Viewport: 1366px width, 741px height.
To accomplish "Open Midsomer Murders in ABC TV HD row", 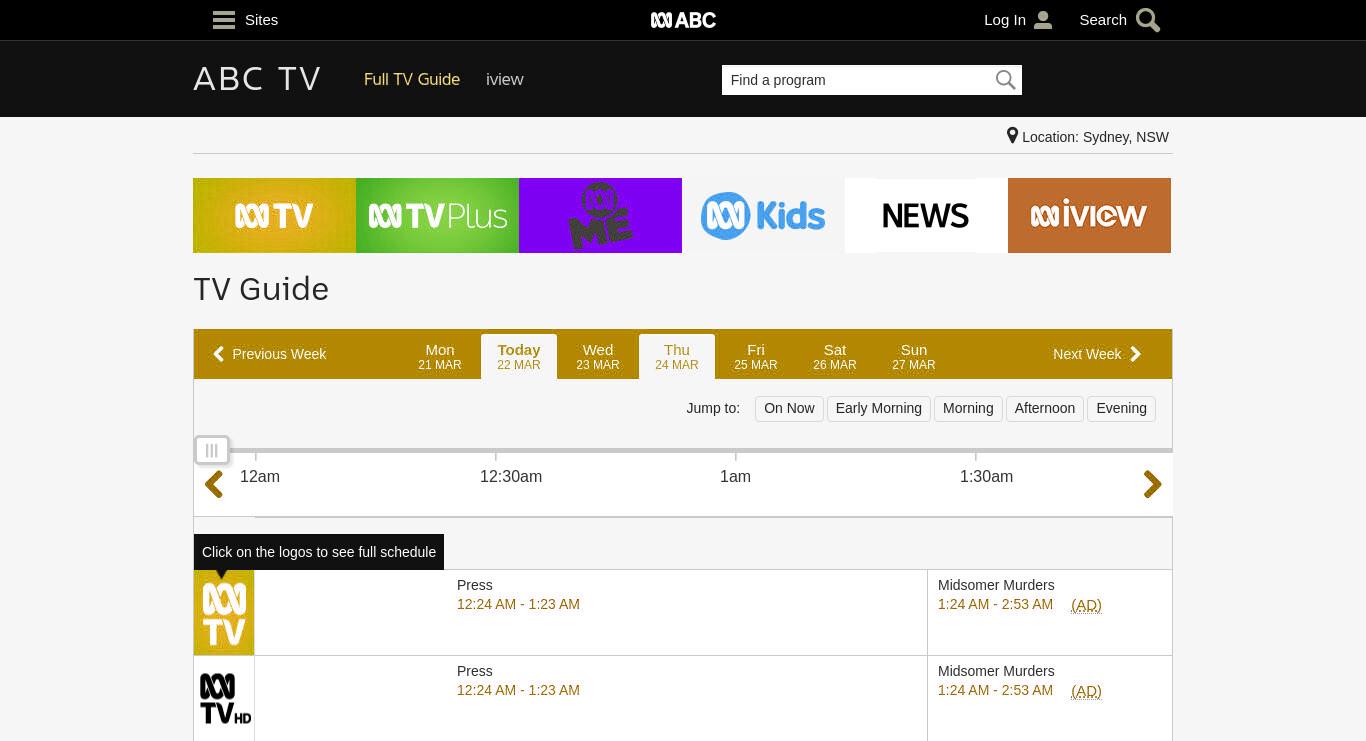I will 996,671.
